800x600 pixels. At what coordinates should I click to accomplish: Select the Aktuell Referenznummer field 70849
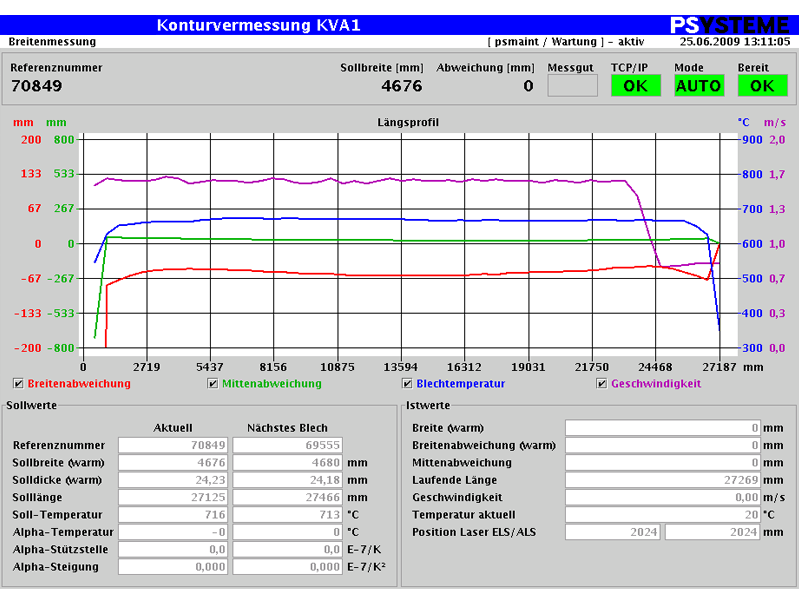click(173, 445)
